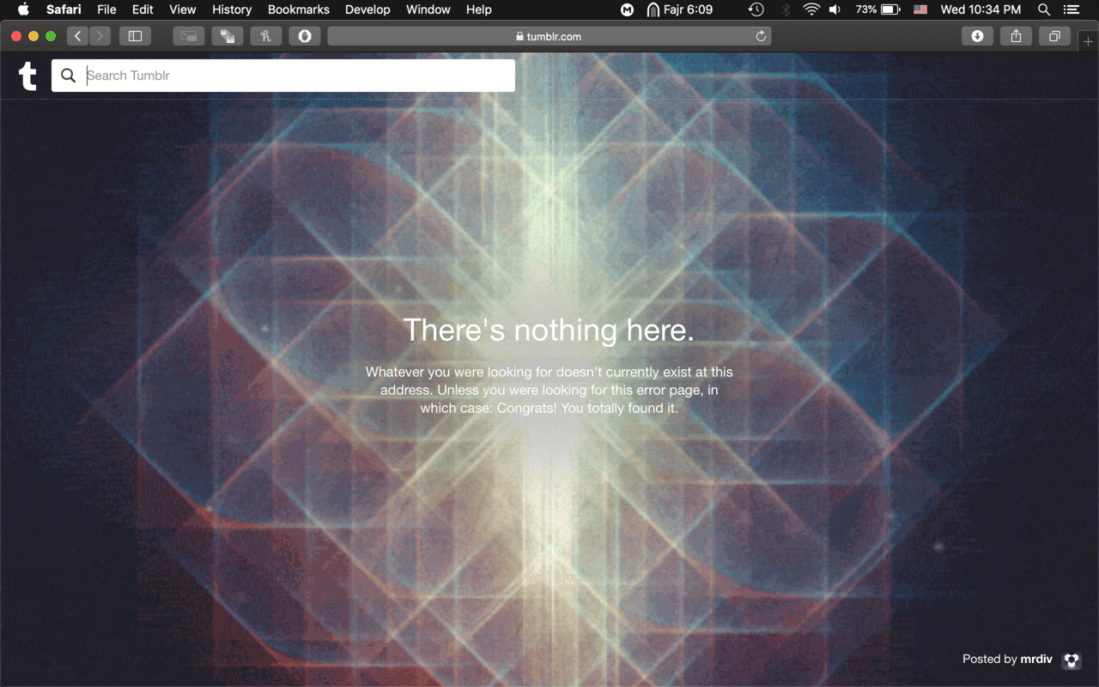Open the Bookmarks menu
This screenshot has width=1099, height=687.
point(298,10)
